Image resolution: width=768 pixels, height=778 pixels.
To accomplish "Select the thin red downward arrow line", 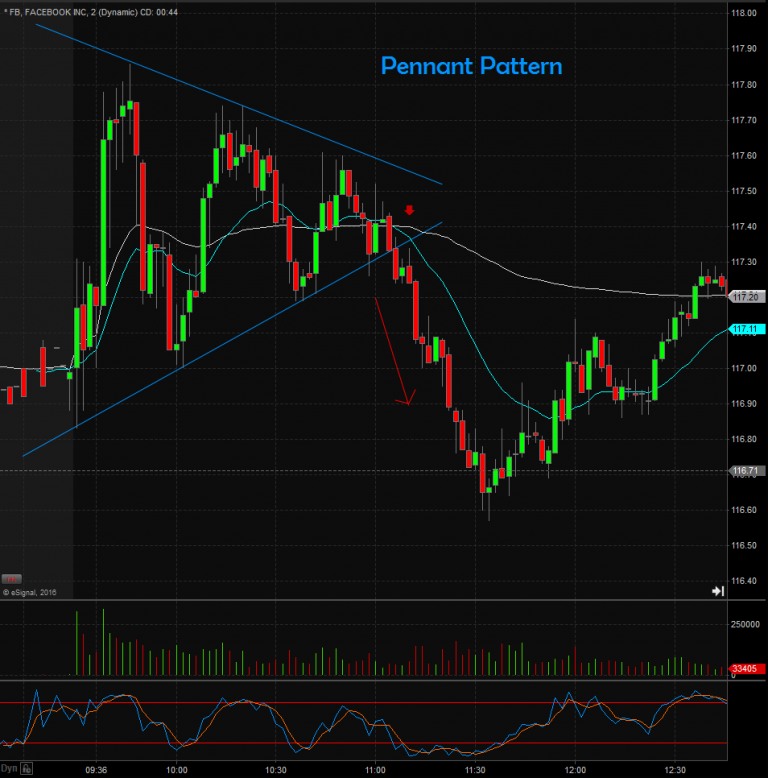I will (x=391, y=350).
